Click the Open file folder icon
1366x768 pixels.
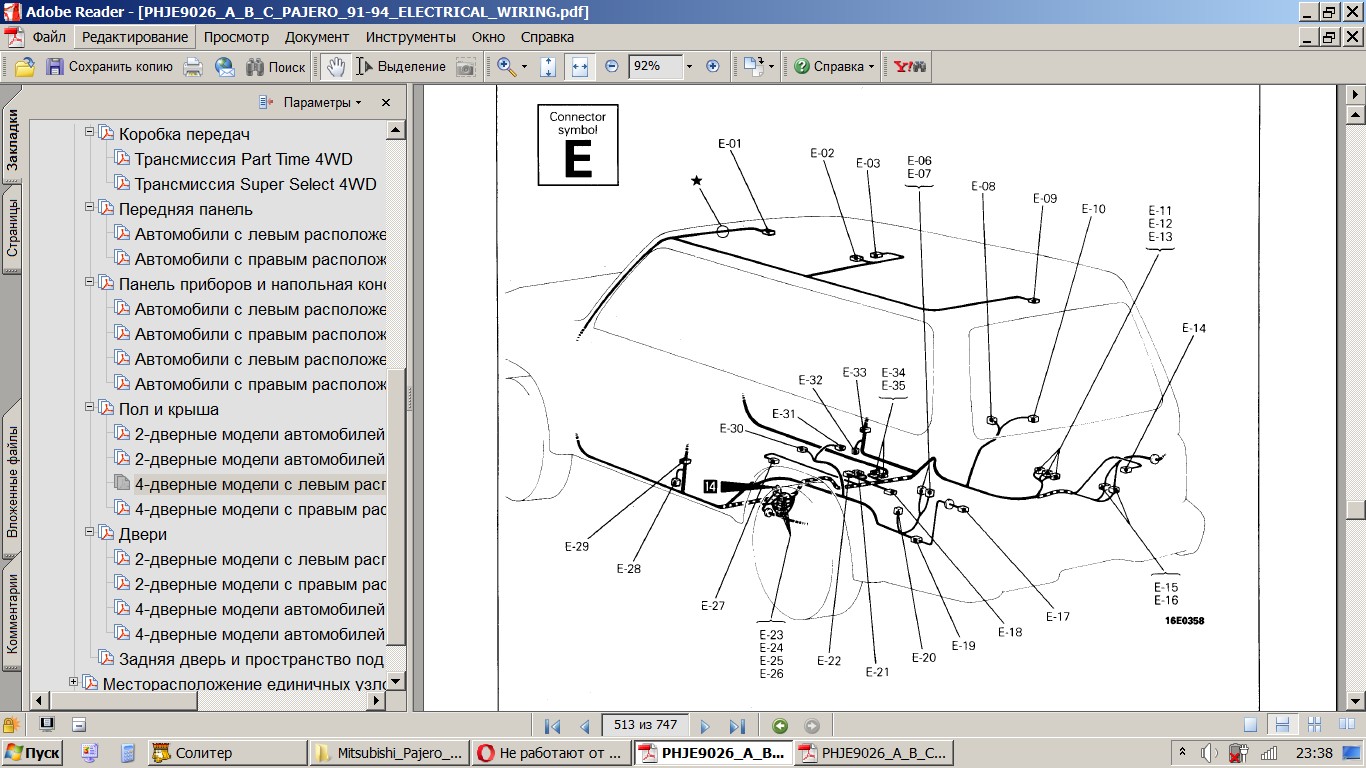point(25,67)
